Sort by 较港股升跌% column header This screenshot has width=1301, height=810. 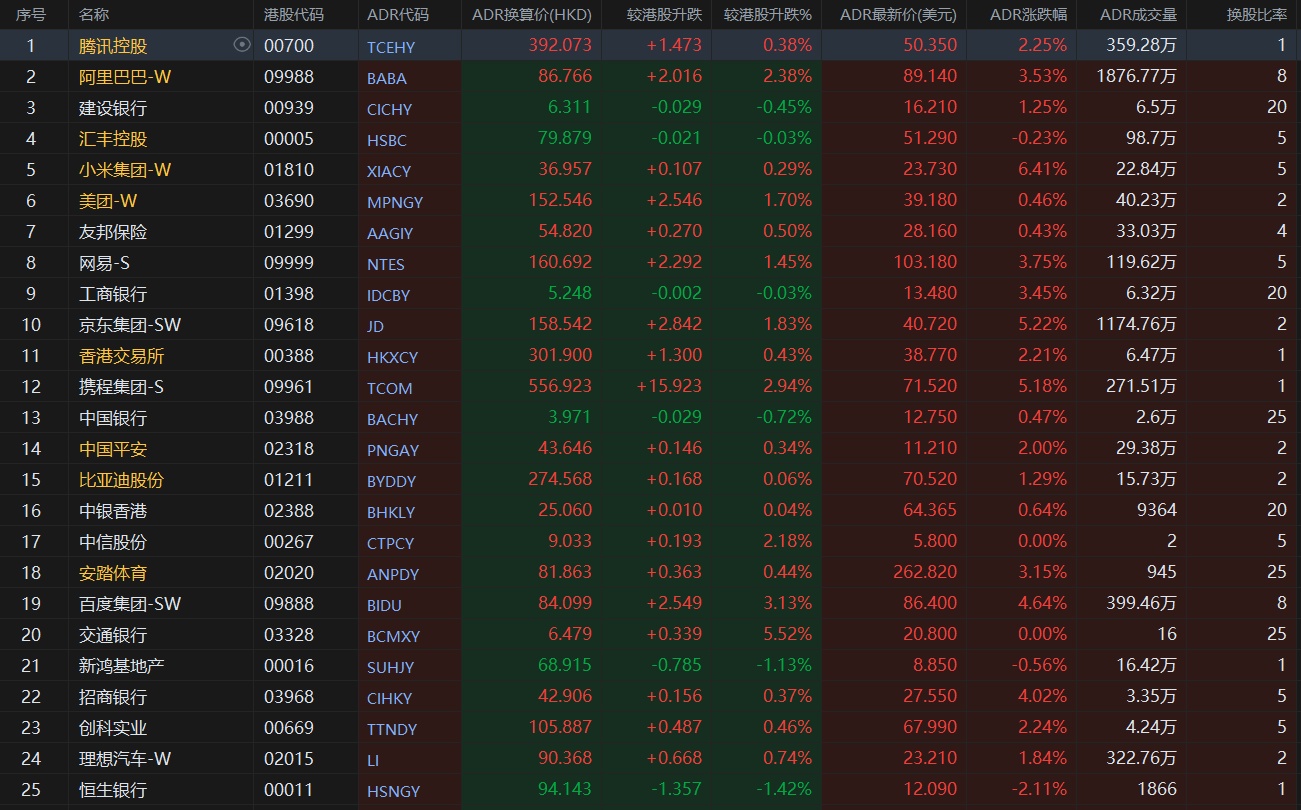pyautogui.click(x=767, y=15)
